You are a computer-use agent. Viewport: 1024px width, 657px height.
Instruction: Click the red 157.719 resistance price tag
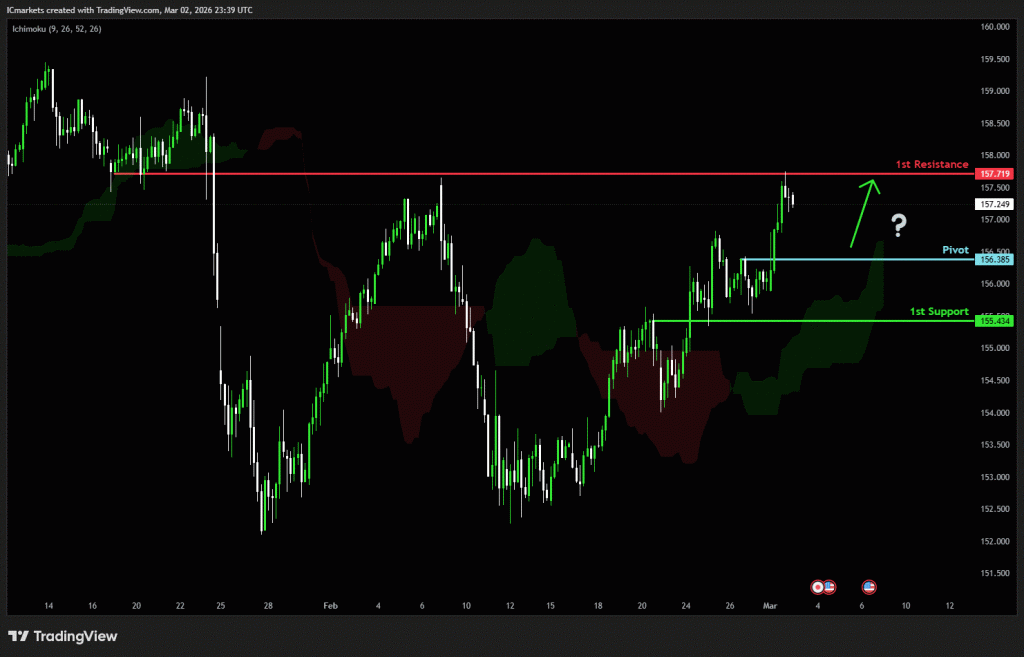tap(994, 174)
